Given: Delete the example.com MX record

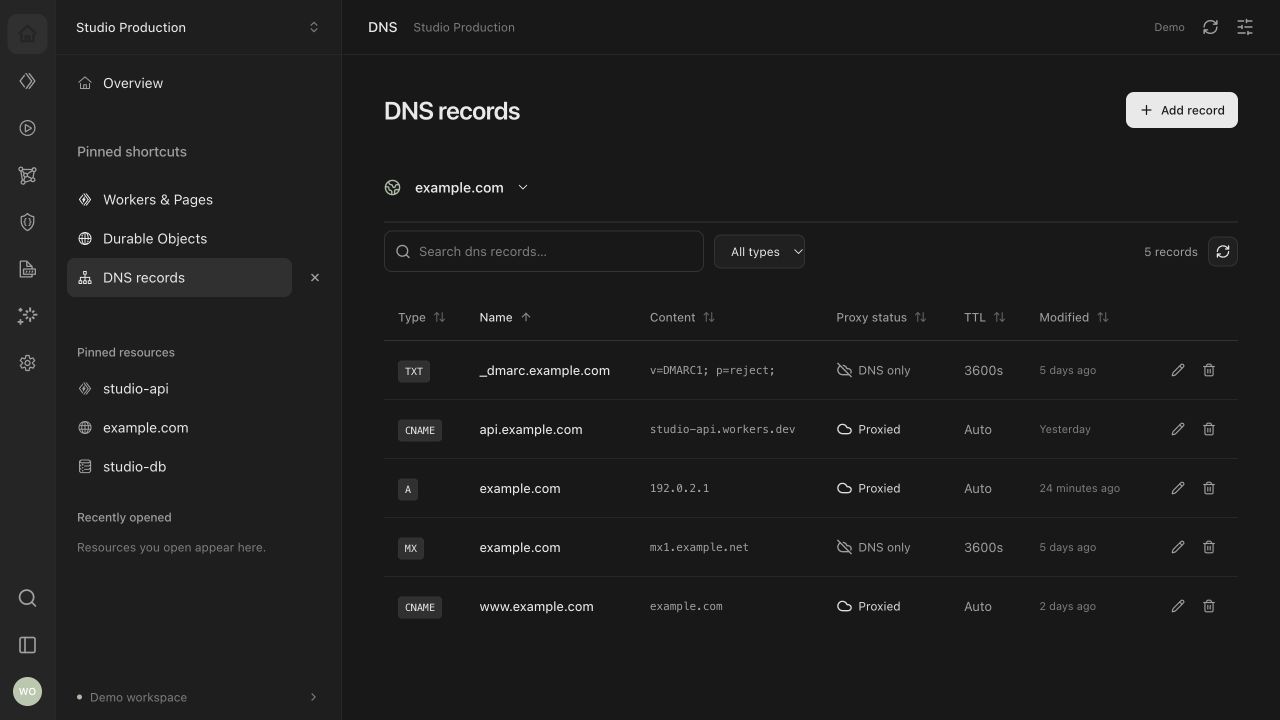Looking at the screenshot, I should (x=1209, y=547).
